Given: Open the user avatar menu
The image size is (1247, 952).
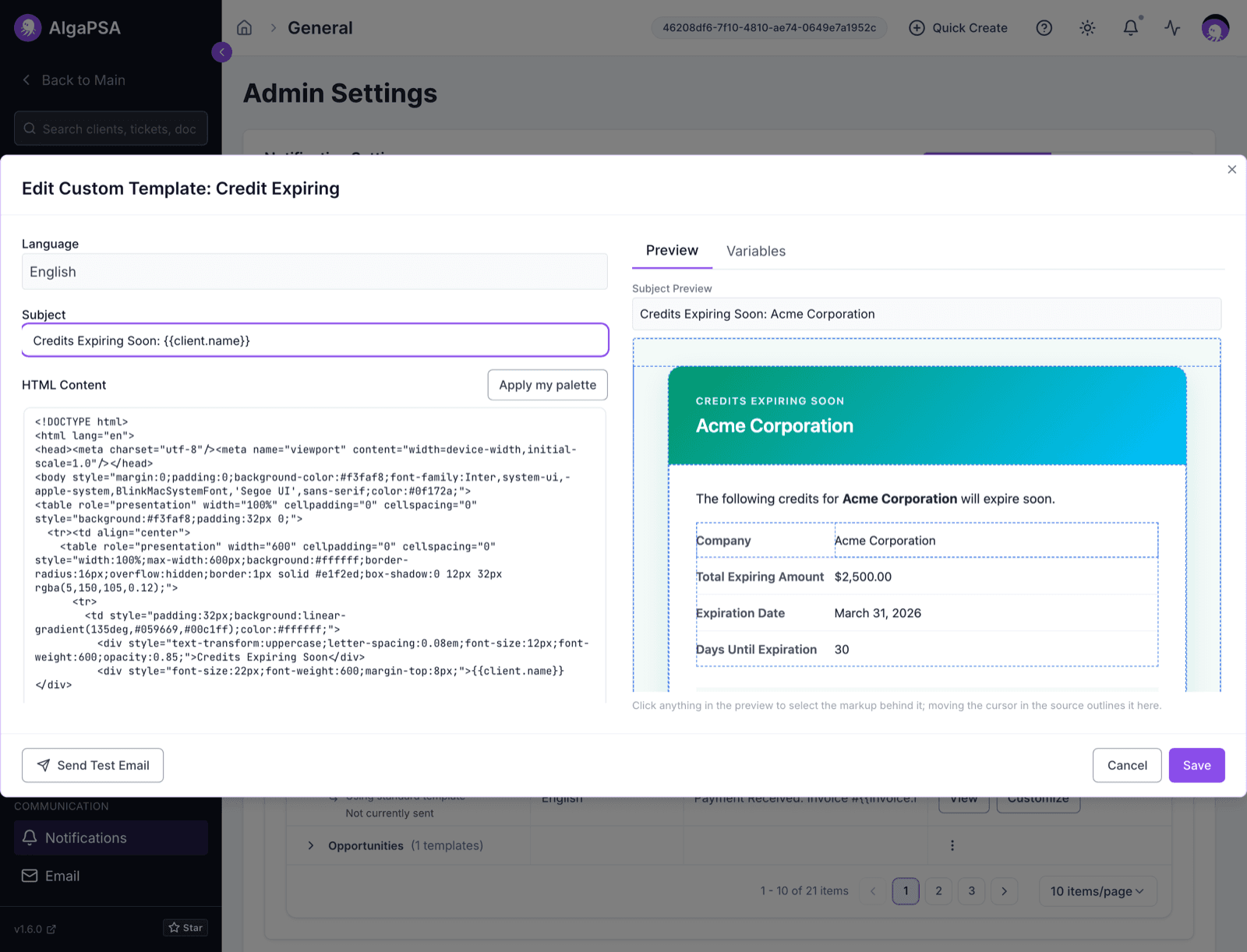Looking at the screenshot, I should coord(1215,28).
